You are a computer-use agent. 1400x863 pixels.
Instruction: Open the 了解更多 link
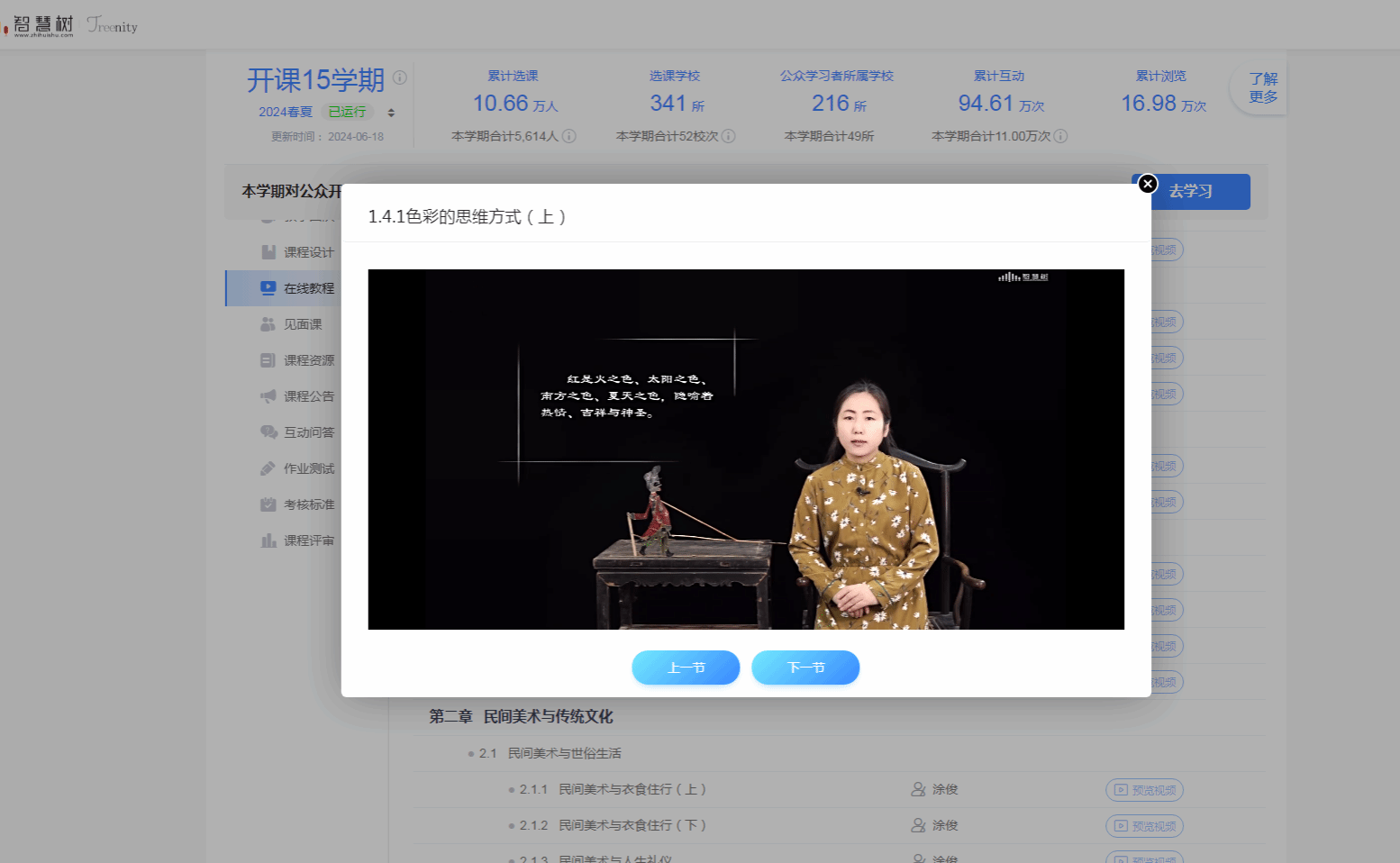[1262, 88]
